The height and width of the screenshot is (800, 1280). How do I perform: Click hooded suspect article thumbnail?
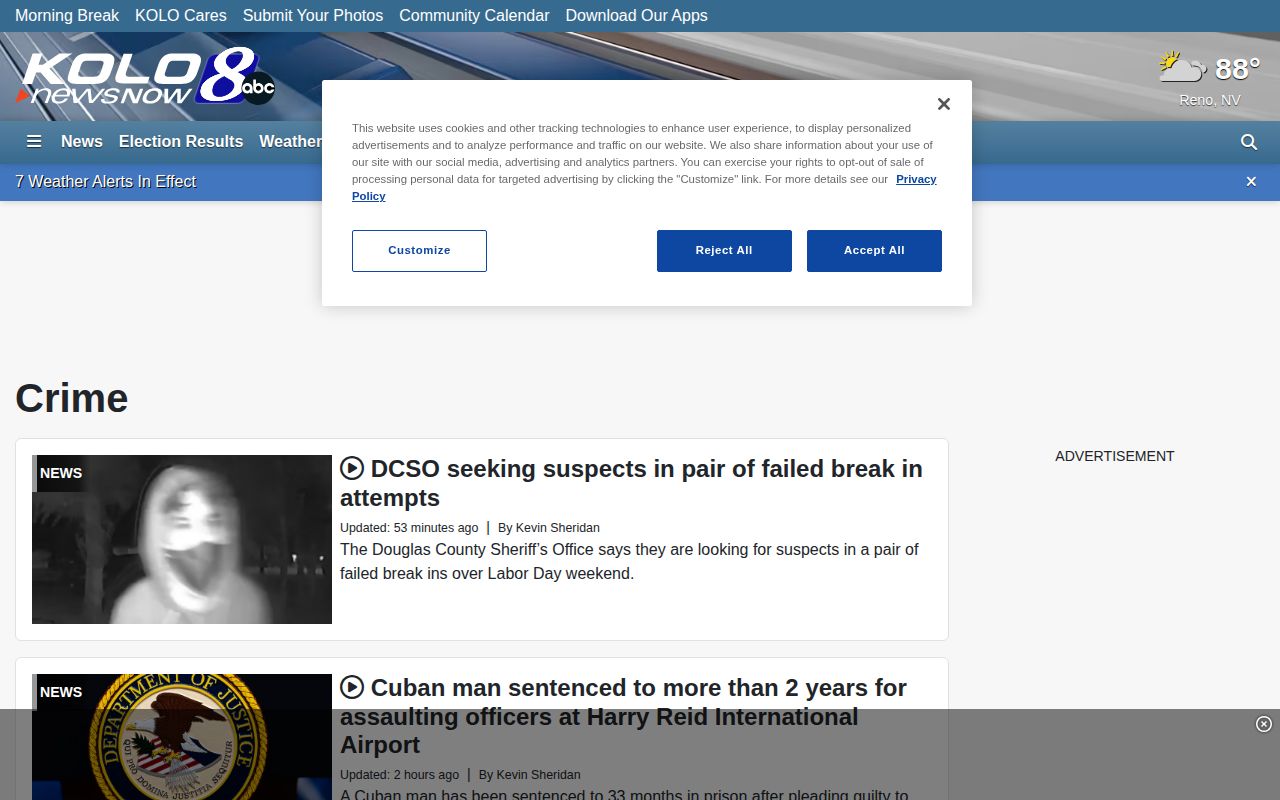(x=182, y=539)
